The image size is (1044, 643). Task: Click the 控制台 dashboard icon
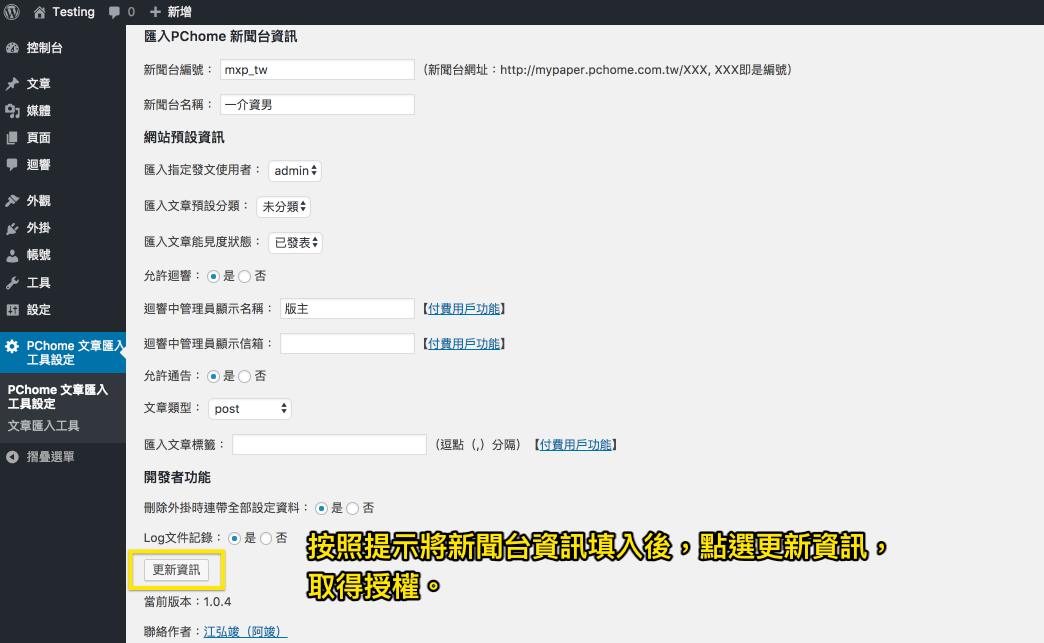click(12, 48)
